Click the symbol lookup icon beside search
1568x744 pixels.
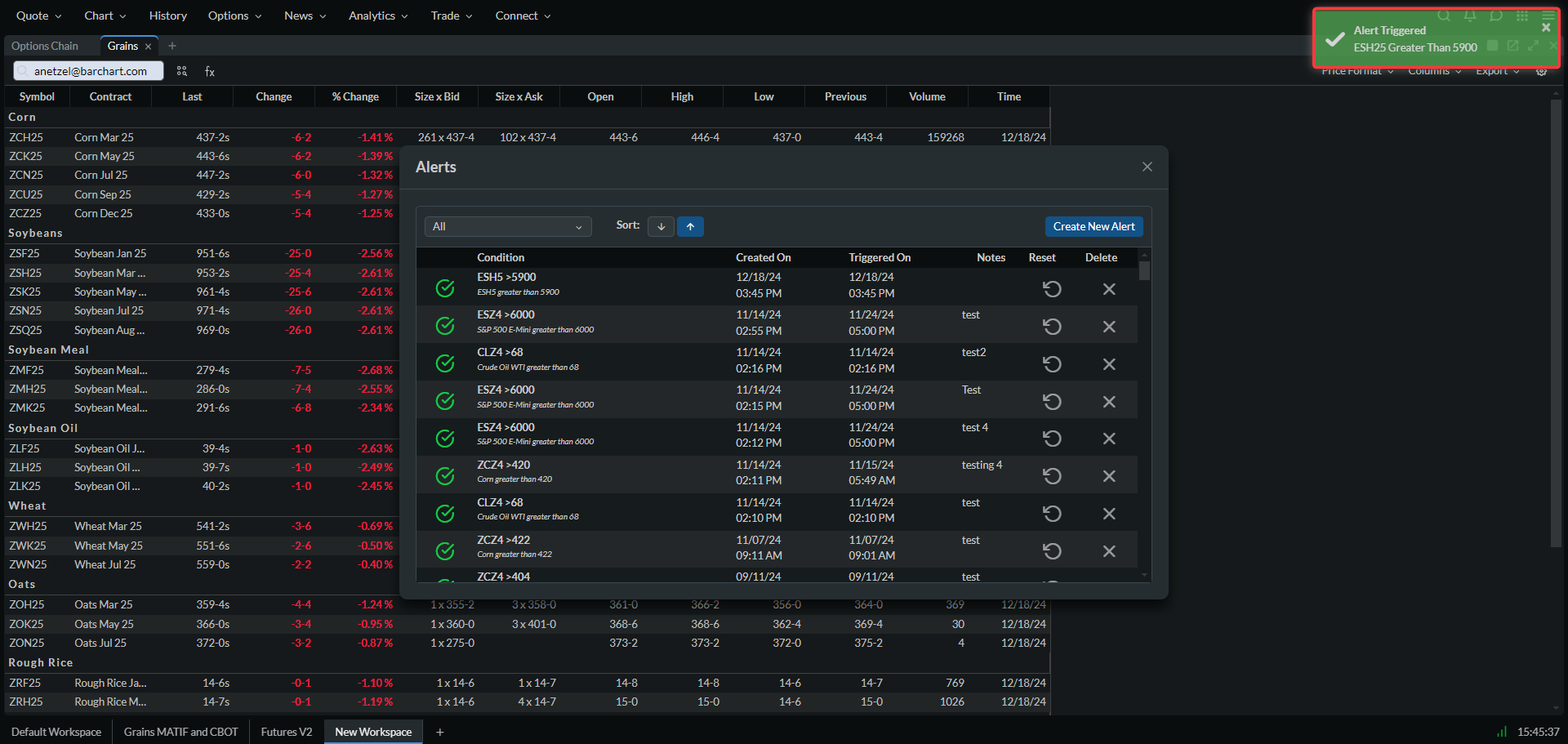pos(182,72)
